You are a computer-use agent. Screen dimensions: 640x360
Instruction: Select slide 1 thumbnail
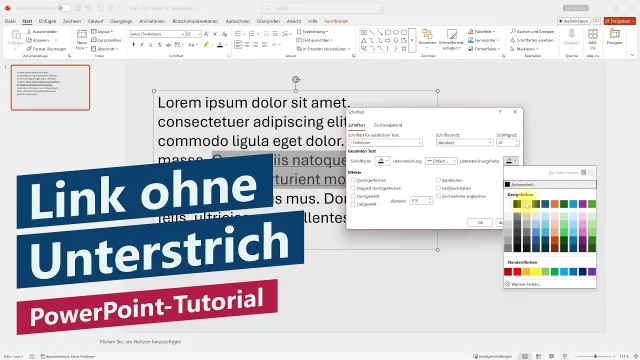click(x=50, y=87)
